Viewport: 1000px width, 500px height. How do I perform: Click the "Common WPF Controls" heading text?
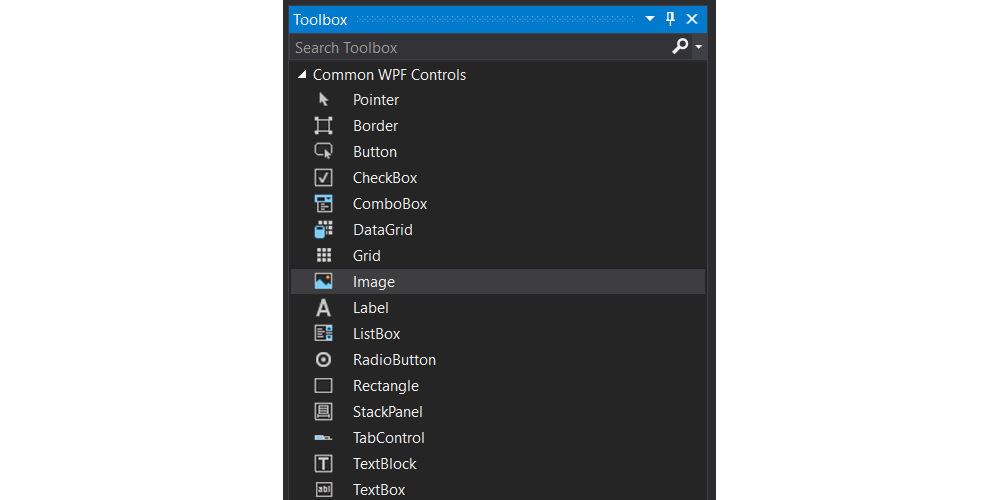389,75
